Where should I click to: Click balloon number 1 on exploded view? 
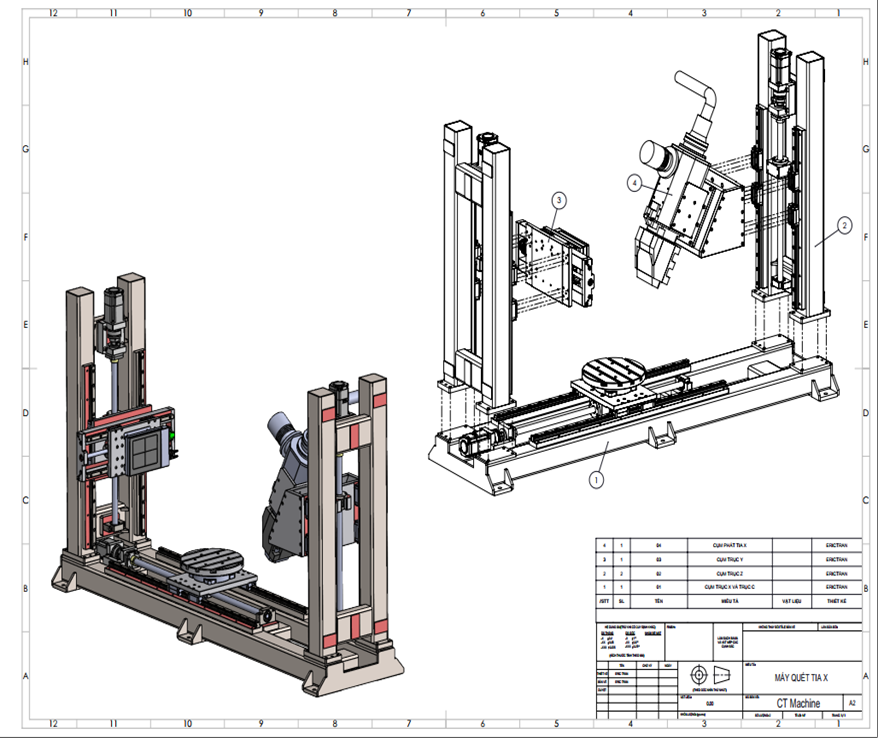(597, 480)
